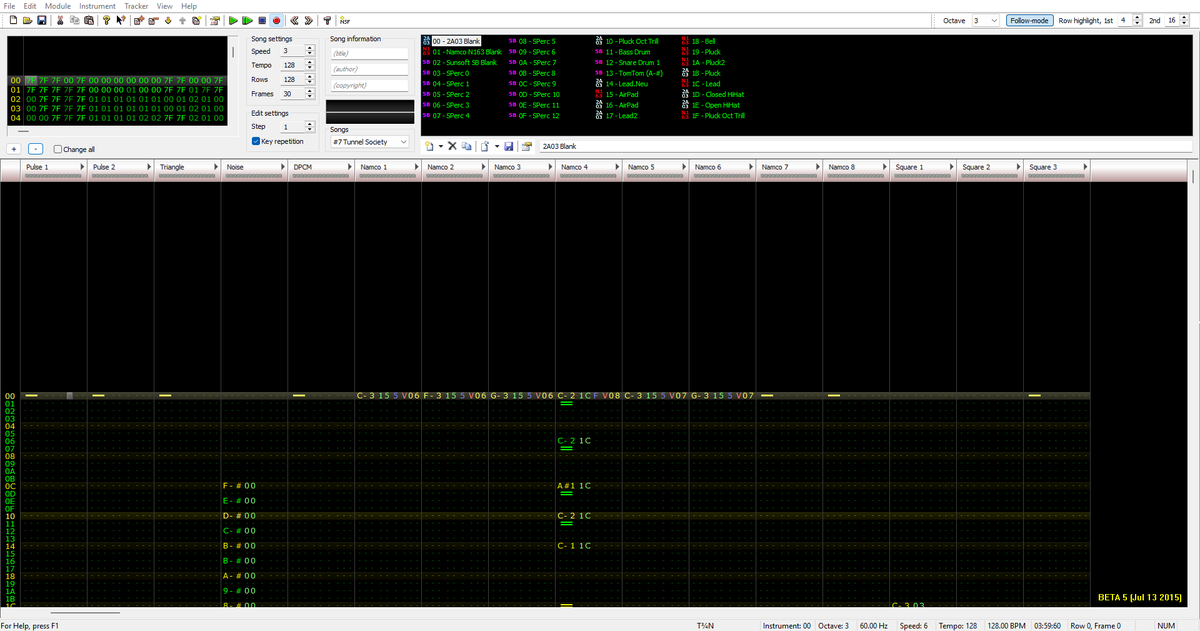Open the Help menu
Screen dimensions: 1200x631
coord(188,6)
